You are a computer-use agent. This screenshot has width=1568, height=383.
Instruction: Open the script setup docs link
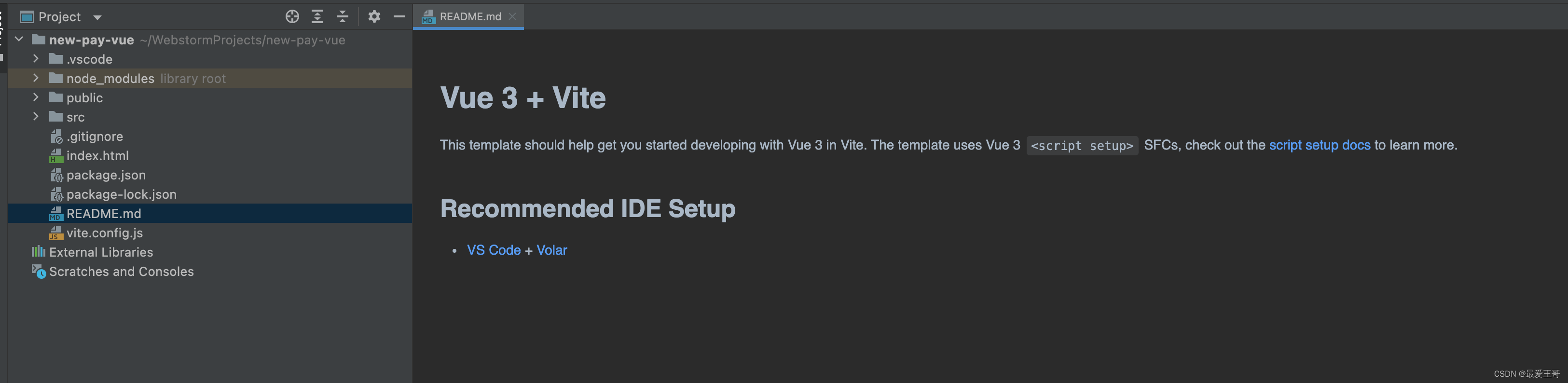(1320, 145)
